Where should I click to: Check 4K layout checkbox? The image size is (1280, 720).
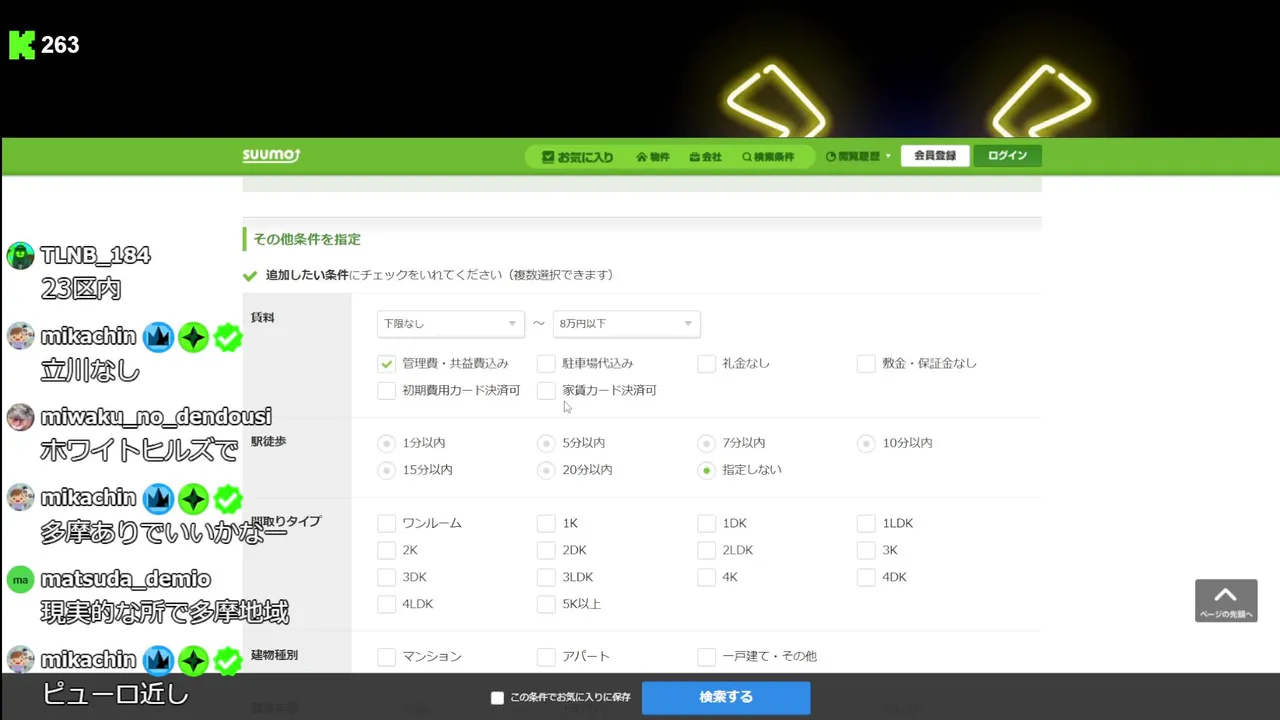[x=706, y=578]
